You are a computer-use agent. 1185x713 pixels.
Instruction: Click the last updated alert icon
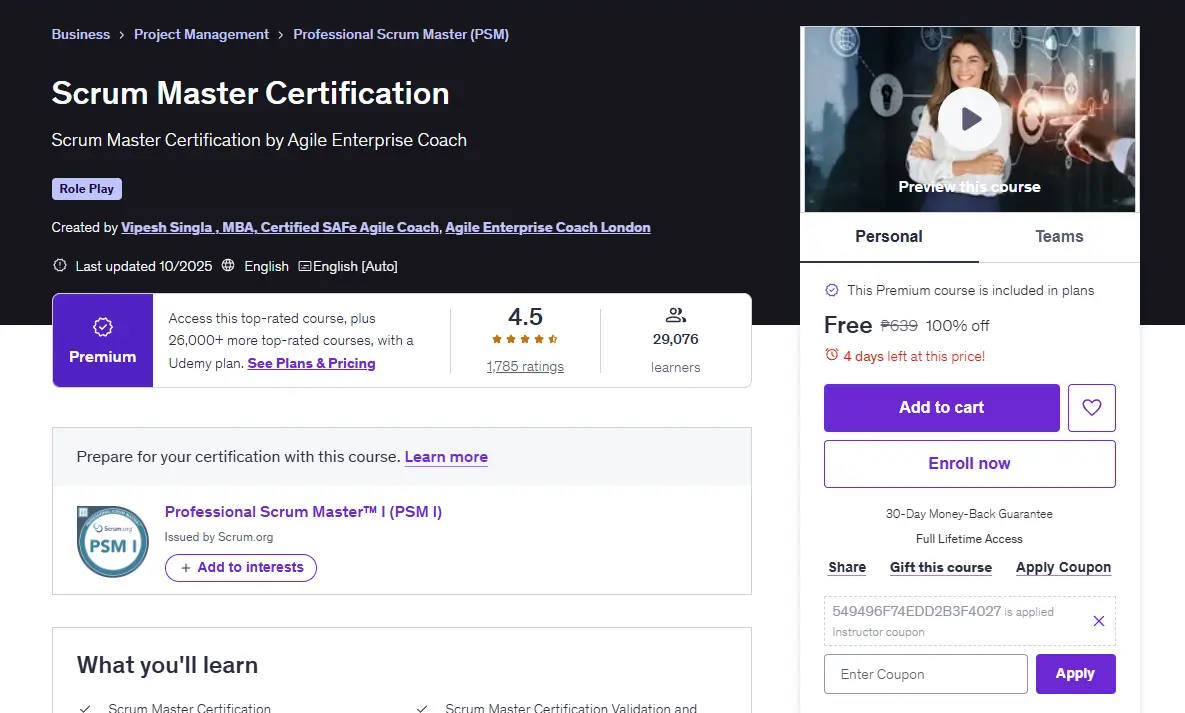pos(60,265)
